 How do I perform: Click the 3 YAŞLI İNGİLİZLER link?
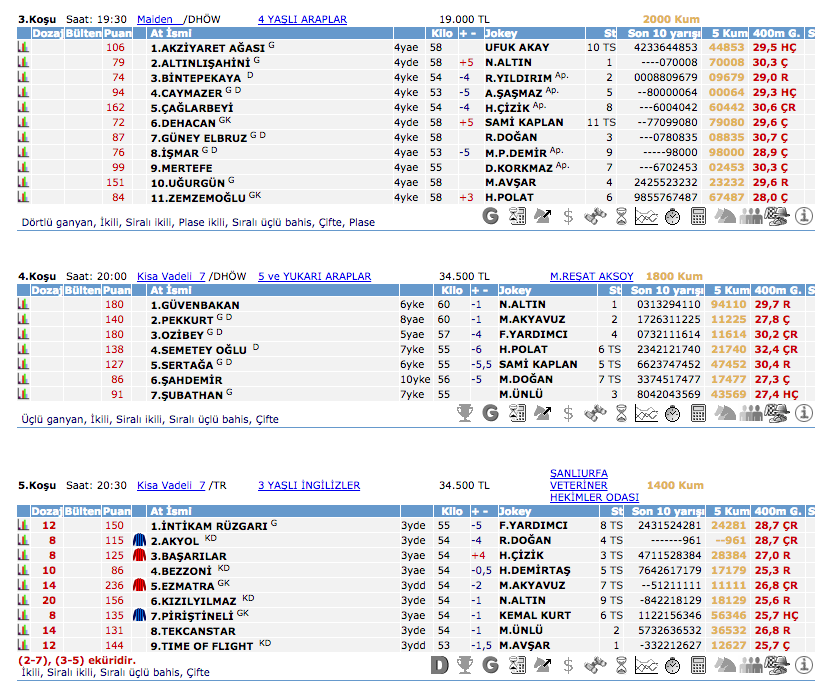point(309,485)
